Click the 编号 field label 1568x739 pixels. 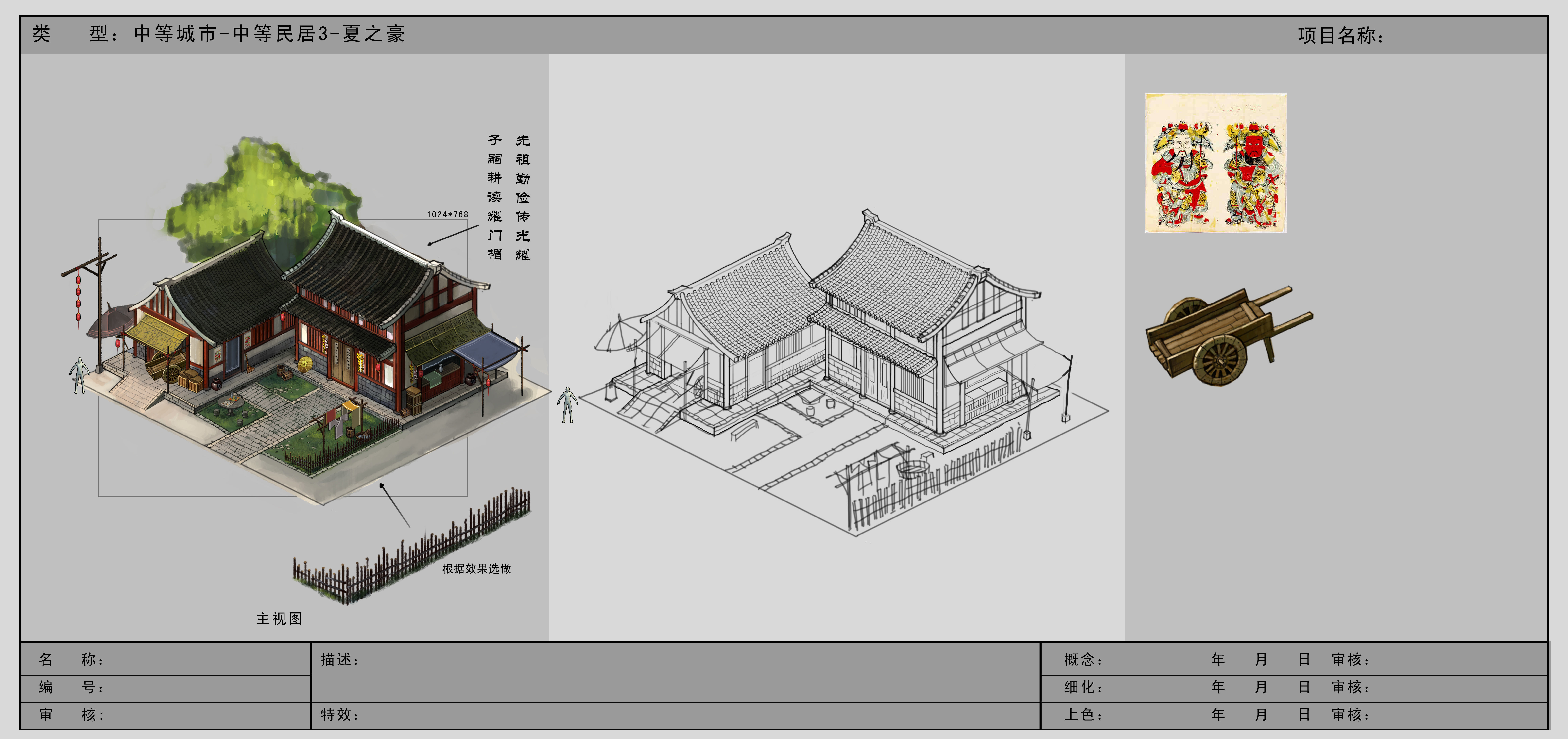pyautogui.click(x=71, y=687)
